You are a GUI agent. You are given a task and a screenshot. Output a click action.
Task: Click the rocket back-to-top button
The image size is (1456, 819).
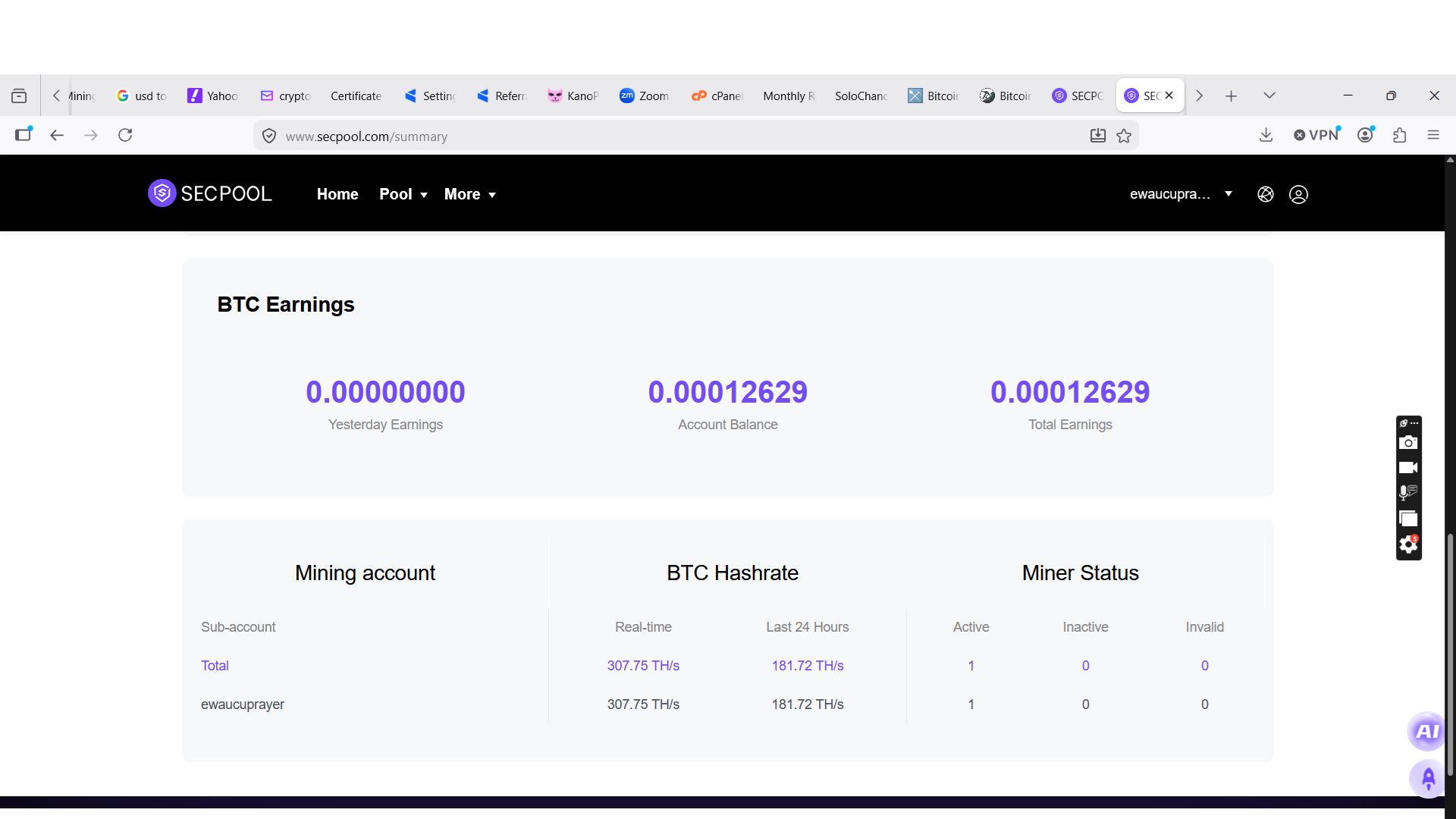(1428, 778)
